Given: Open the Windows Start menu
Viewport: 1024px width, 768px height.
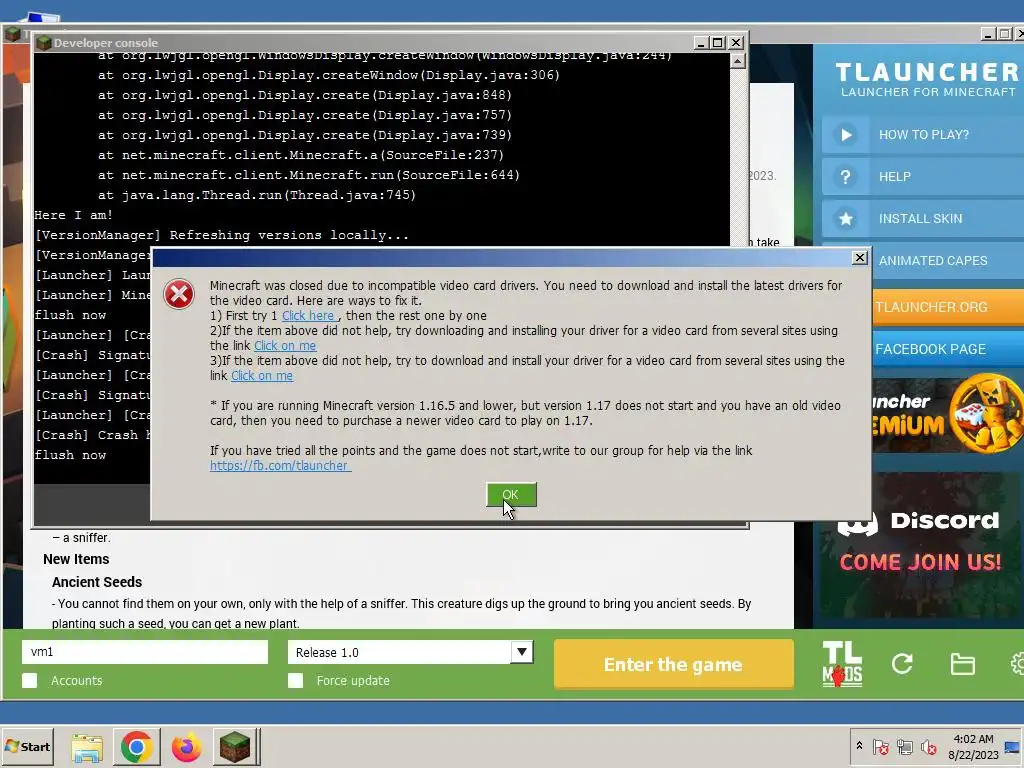Looking at the screenshot, I should click(27, 746).
